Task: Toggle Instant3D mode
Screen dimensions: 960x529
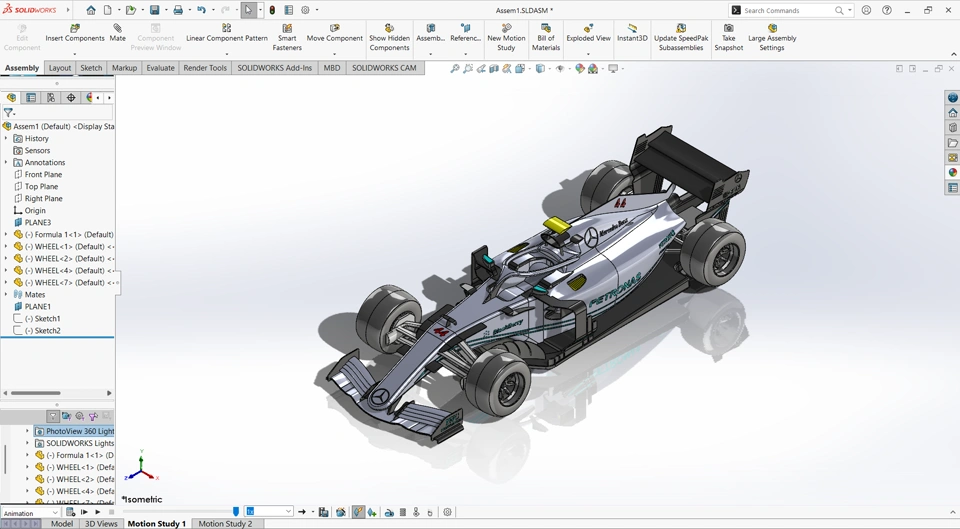Action: point(632,34)
